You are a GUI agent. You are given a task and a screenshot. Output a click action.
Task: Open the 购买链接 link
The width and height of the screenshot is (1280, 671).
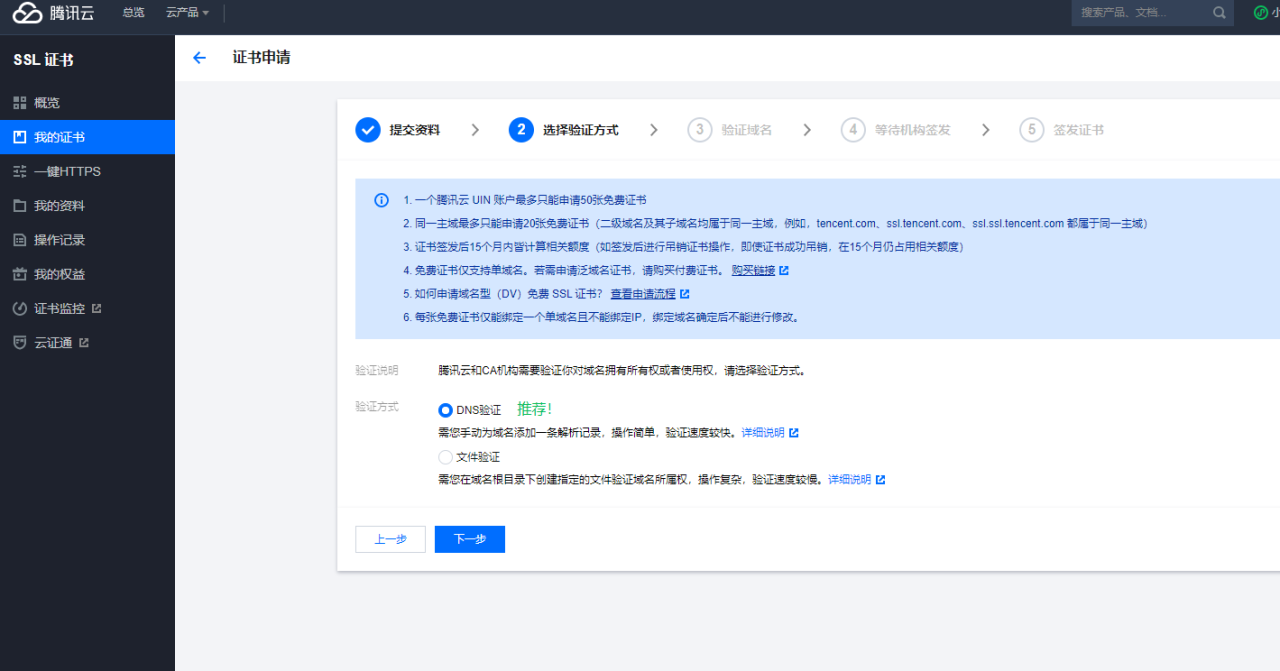[x=753, y=271]
